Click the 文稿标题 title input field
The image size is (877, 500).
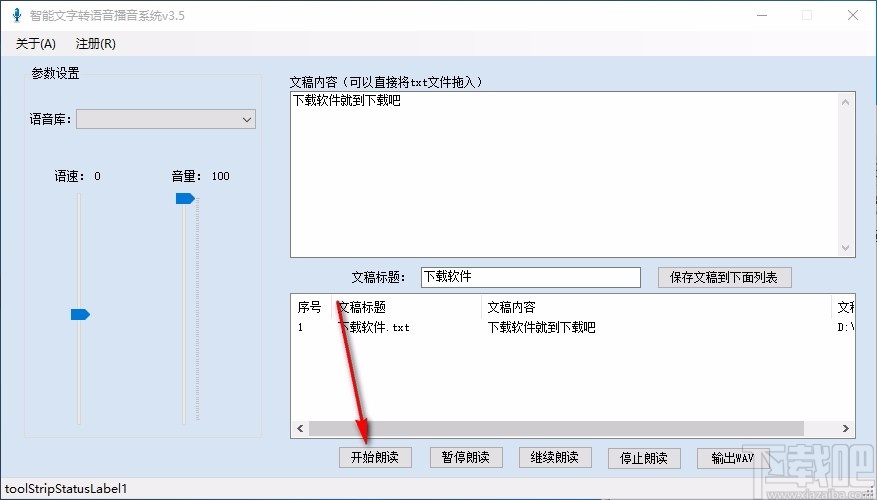click(x=531, y=277)
